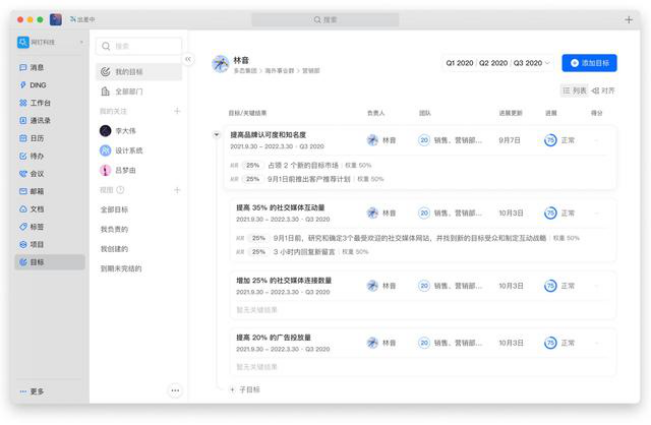Select Q2 2020 period

tap(493, 63)
